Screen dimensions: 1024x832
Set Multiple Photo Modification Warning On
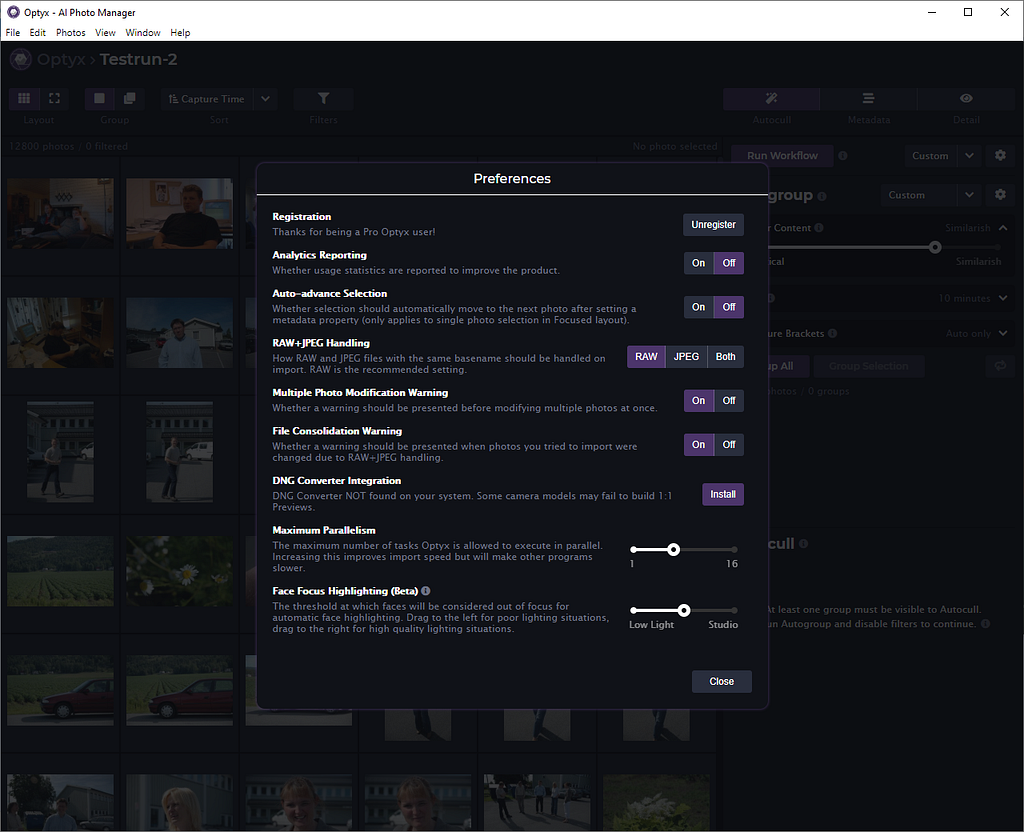(x=698, y=400)
